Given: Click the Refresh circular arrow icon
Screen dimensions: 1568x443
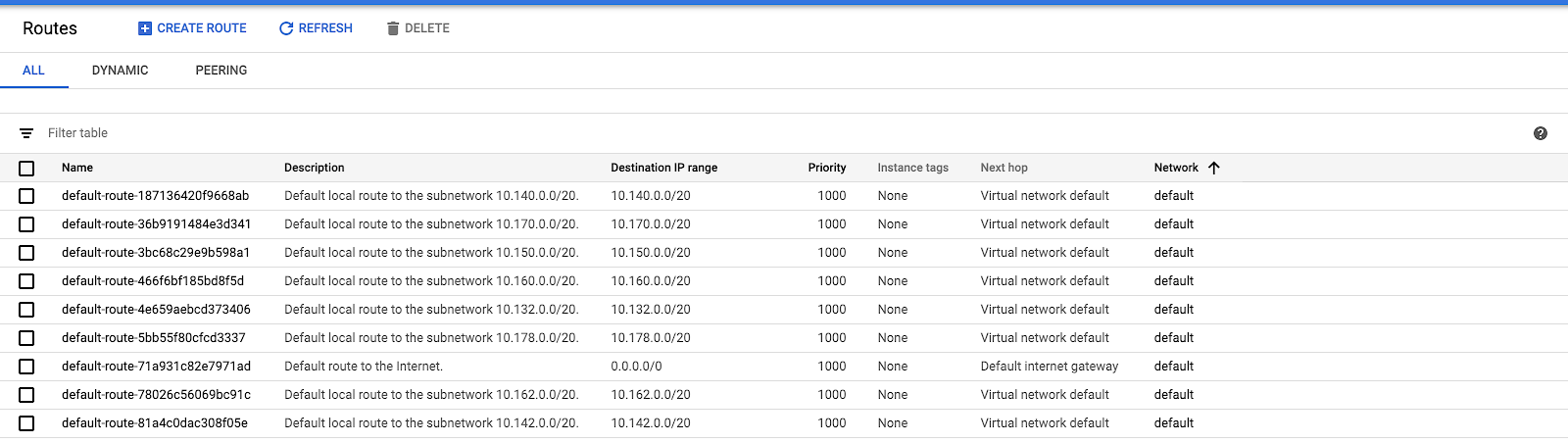Looking at the screenshot, I should point(286,28).
